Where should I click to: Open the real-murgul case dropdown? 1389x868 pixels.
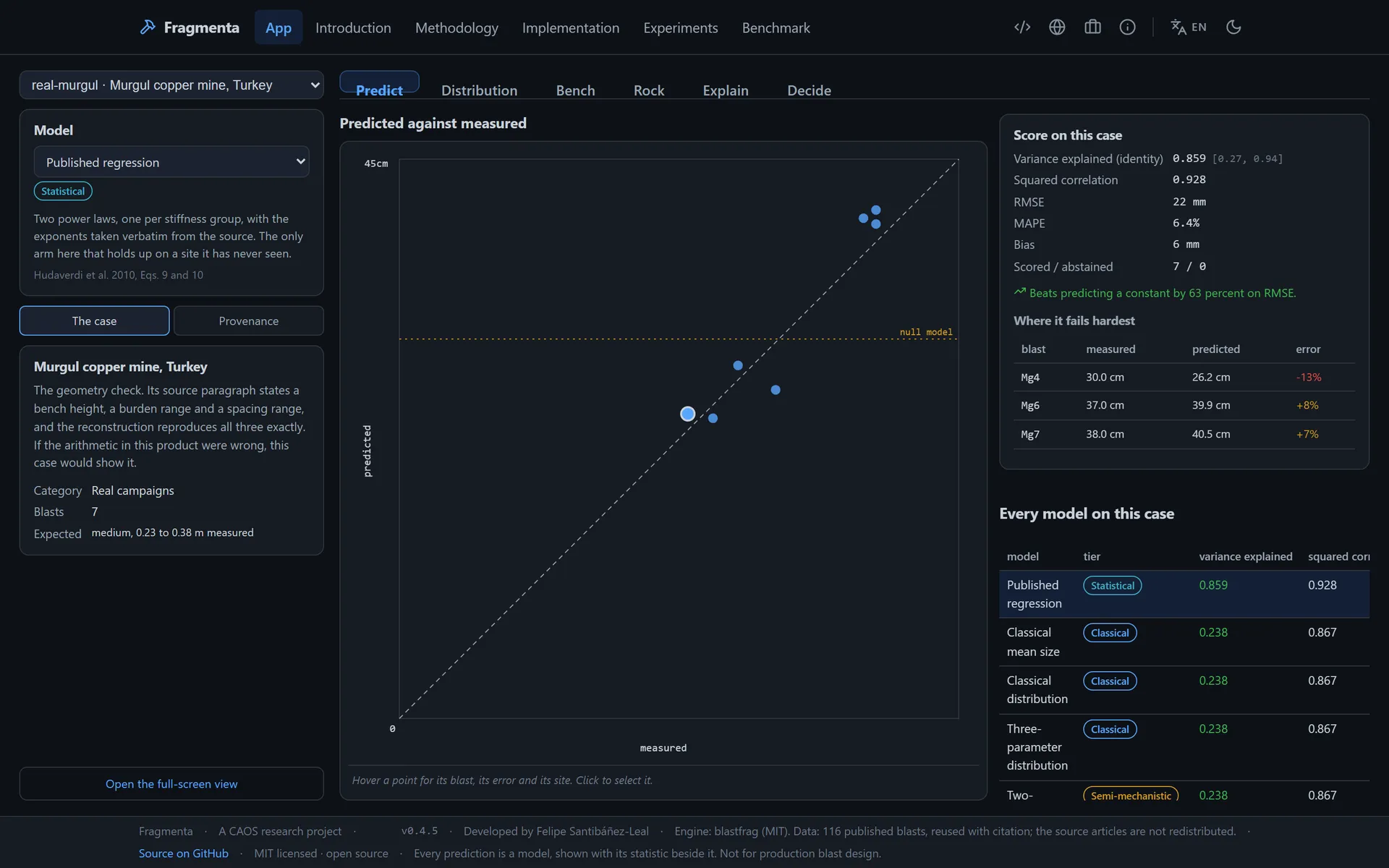click(171, 85)
